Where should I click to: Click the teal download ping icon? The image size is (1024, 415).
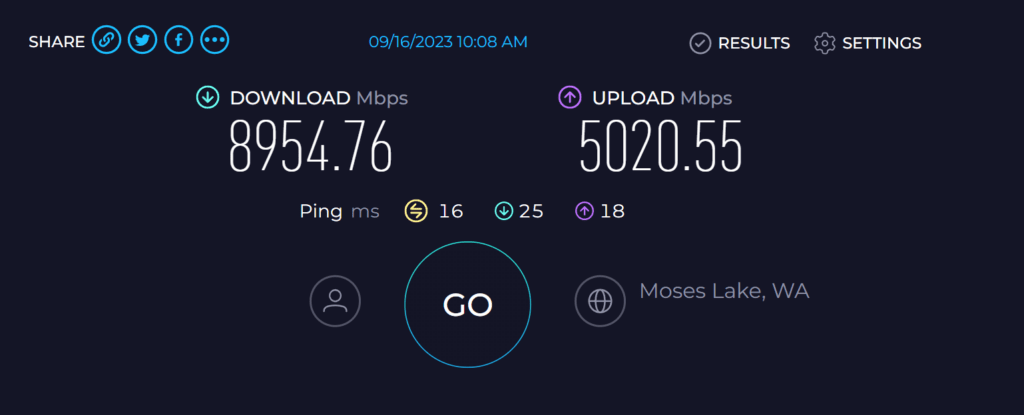(x=504, y=211)
